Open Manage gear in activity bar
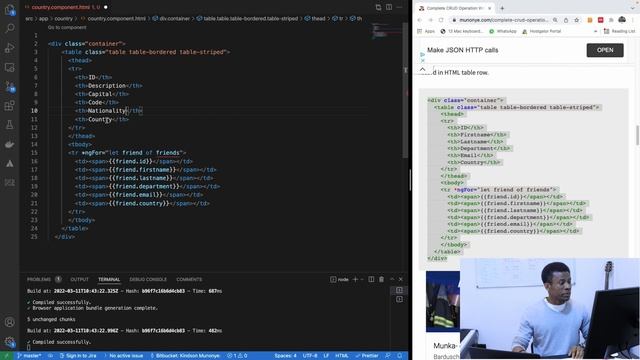This screenshot has height=360, width=640. pyautogui.click(x=9, y=342)
